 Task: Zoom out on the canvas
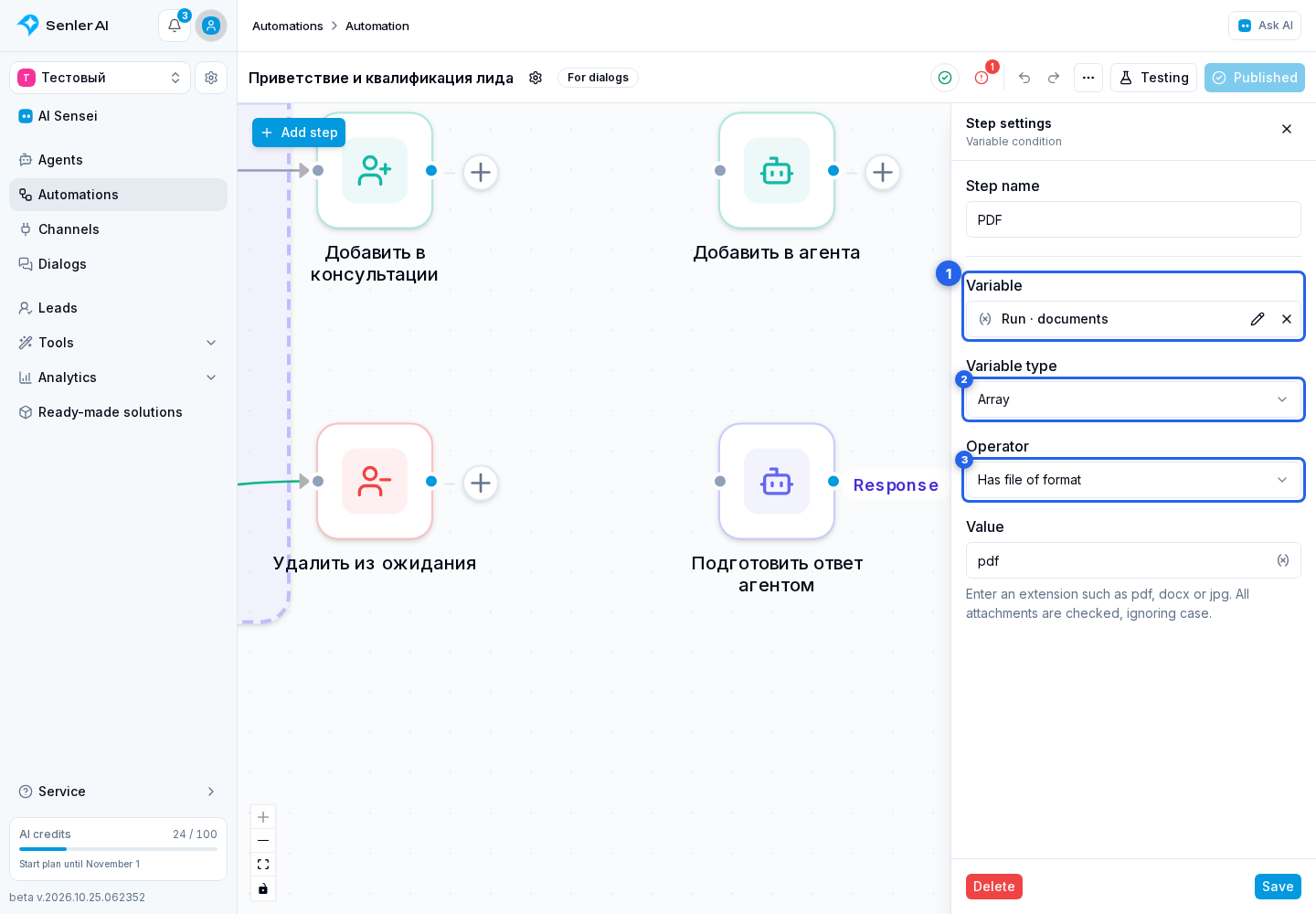pyautogui.click(x=263, y=841)
